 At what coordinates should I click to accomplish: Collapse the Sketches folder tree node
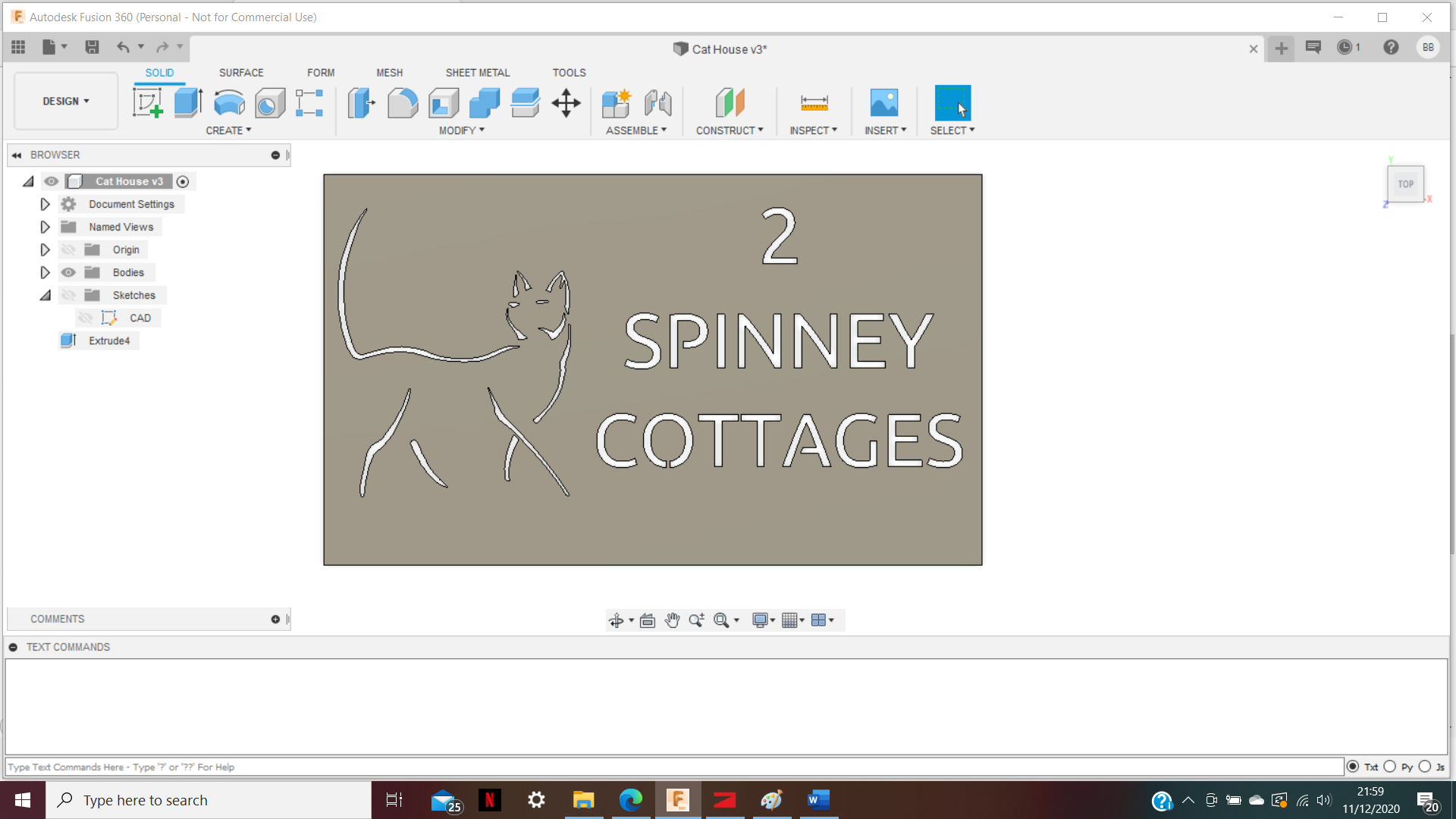45,295
